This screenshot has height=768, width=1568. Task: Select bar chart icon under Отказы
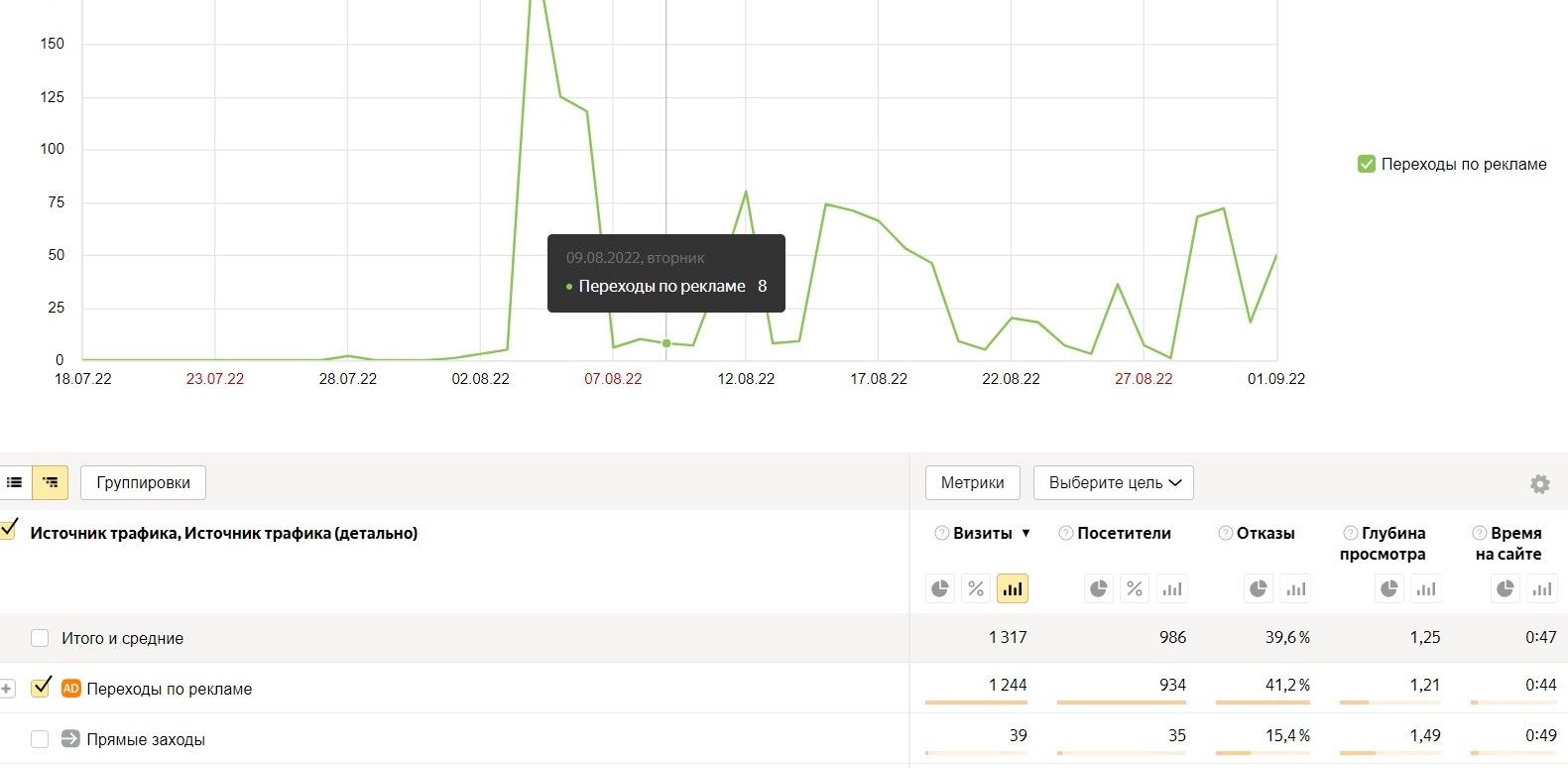(x=1295, y=588)
